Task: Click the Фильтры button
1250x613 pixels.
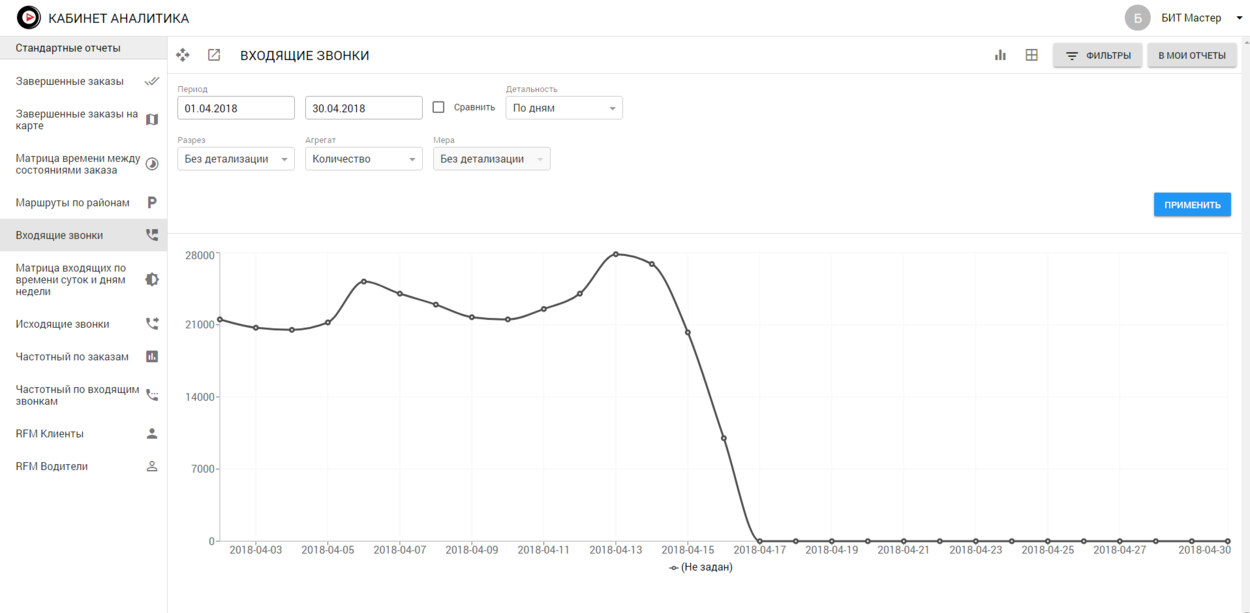Action: [x=1098, y=56]
